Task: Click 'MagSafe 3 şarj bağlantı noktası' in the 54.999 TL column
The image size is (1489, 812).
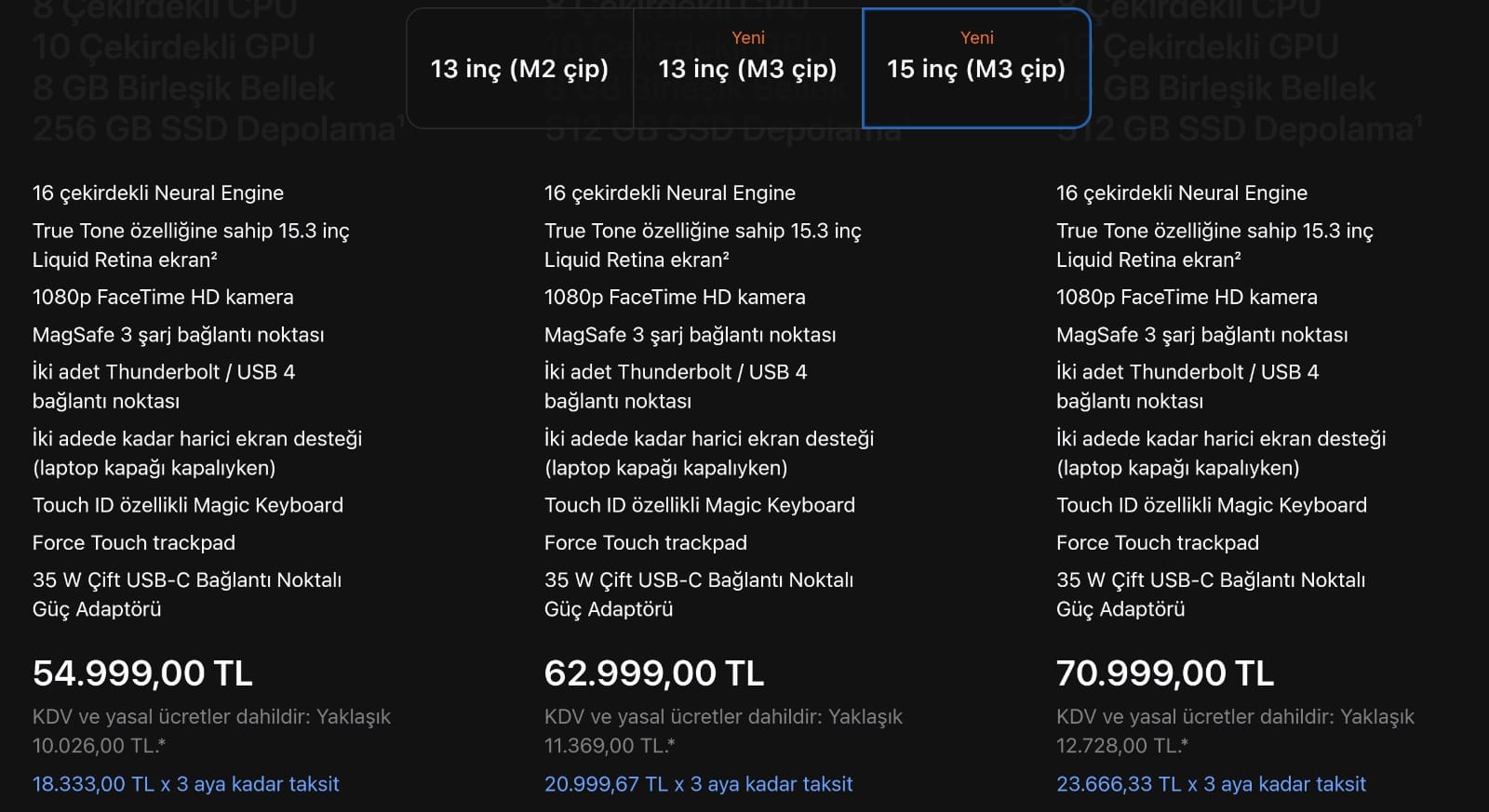Action: 179,335
